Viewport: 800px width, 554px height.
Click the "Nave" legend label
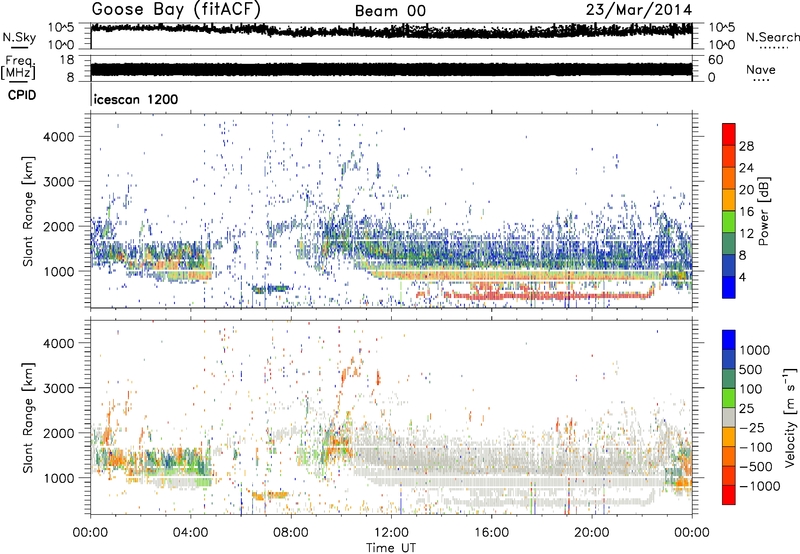click(761, 69)
